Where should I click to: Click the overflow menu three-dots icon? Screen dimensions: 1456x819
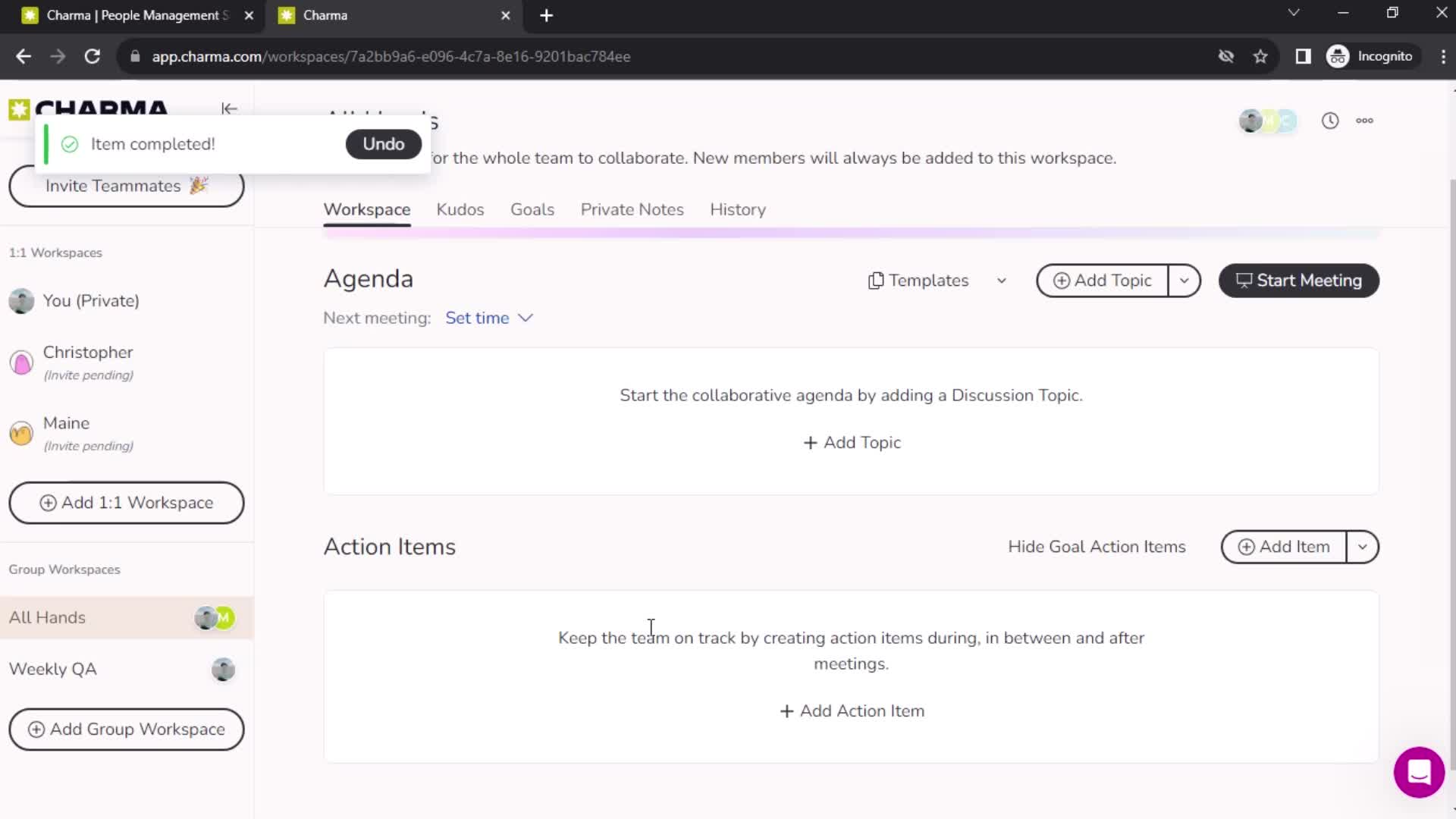(1365, 119)
